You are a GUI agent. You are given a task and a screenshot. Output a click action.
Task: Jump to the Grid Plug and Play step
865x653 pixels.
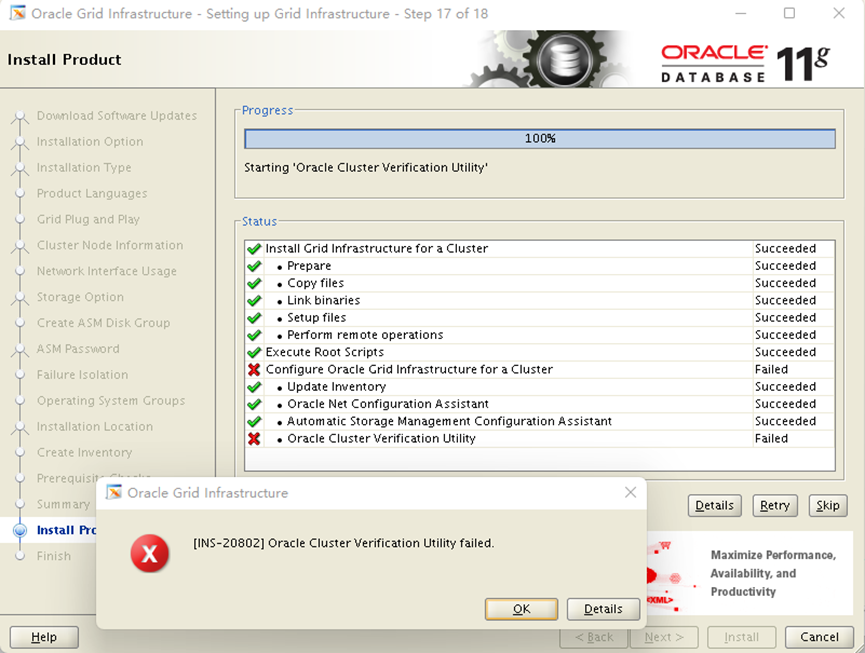point(88,220)
